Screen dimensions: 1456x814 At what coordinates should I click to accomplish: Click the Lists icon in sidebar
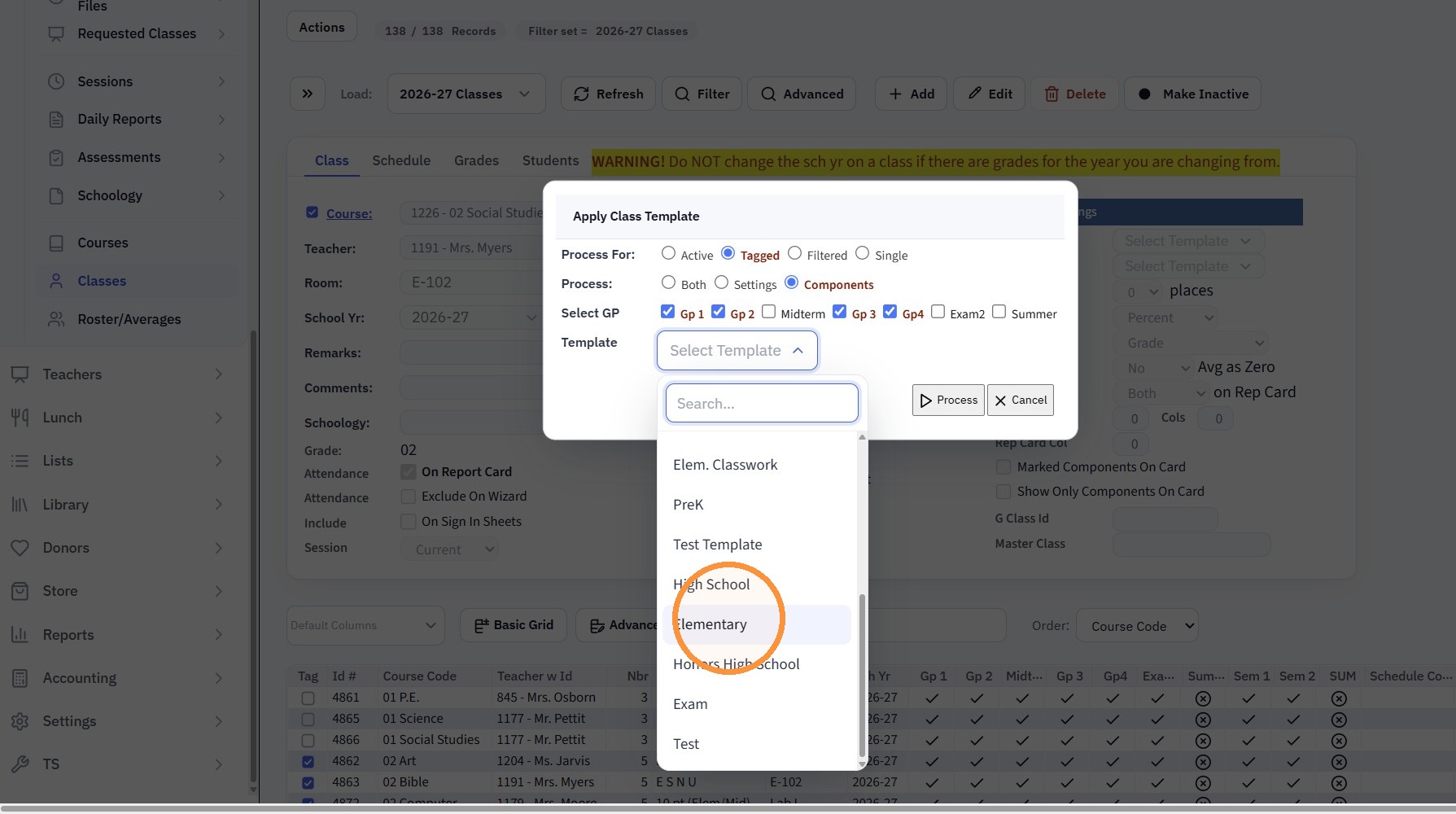coord(20,461)
